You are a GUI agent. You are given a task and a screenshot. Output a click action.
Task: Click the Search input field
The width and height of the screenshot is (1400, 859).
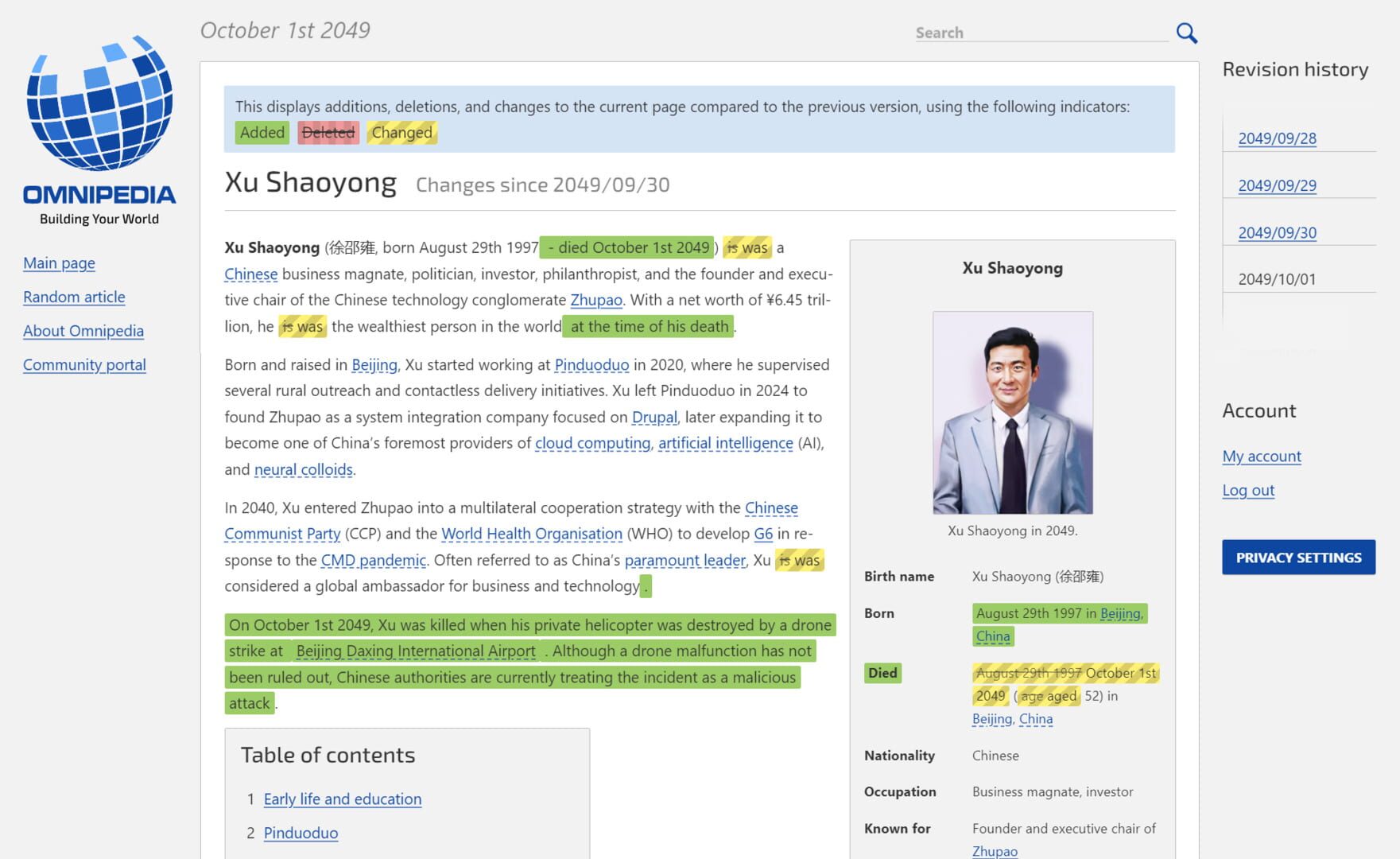tap(1040, 33)
